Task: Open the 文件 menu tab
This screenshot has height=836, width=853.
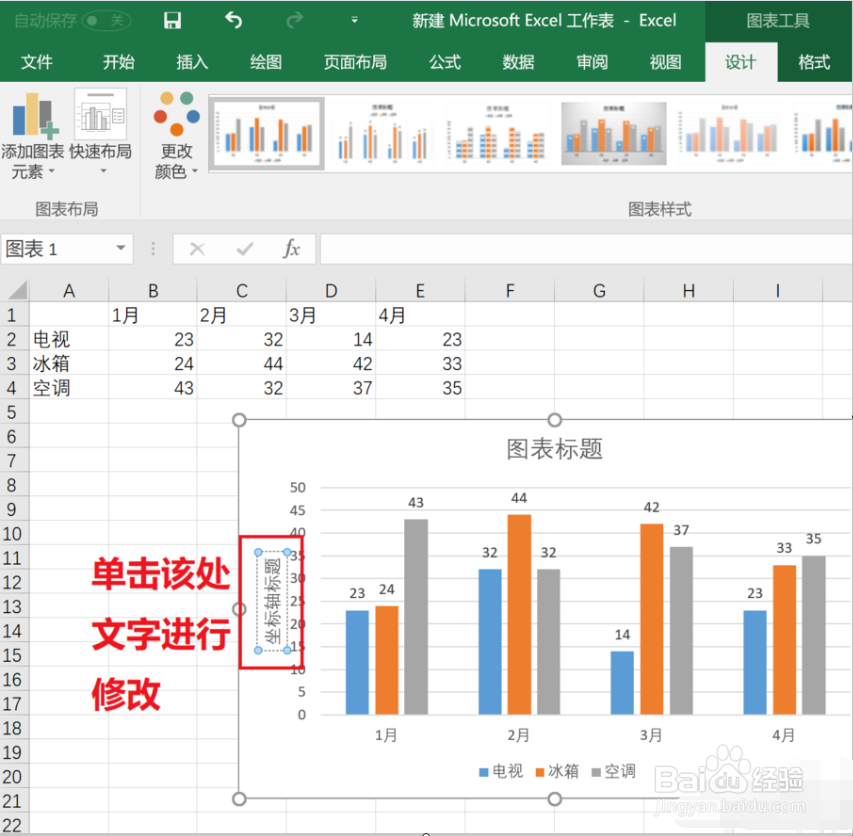Action: click(37, 62)
